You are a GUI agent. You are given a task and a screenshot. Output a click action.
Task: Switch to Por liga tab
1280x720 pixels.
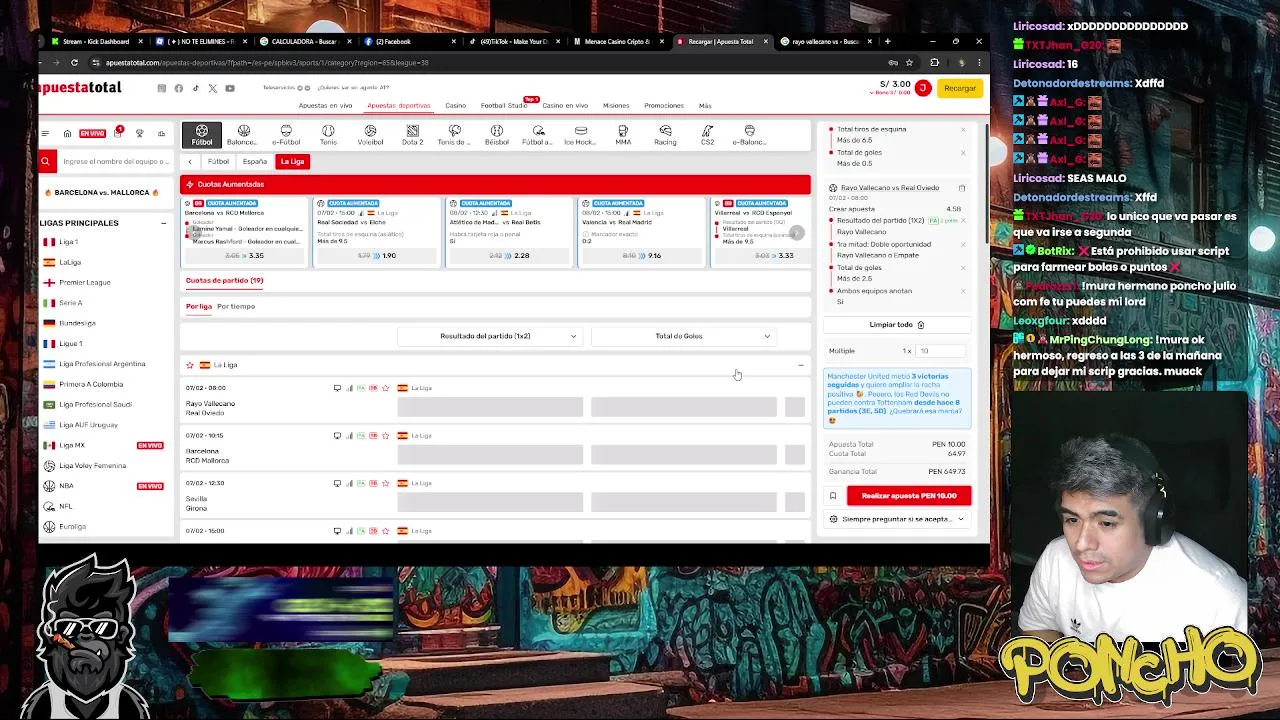coord(198,306)
